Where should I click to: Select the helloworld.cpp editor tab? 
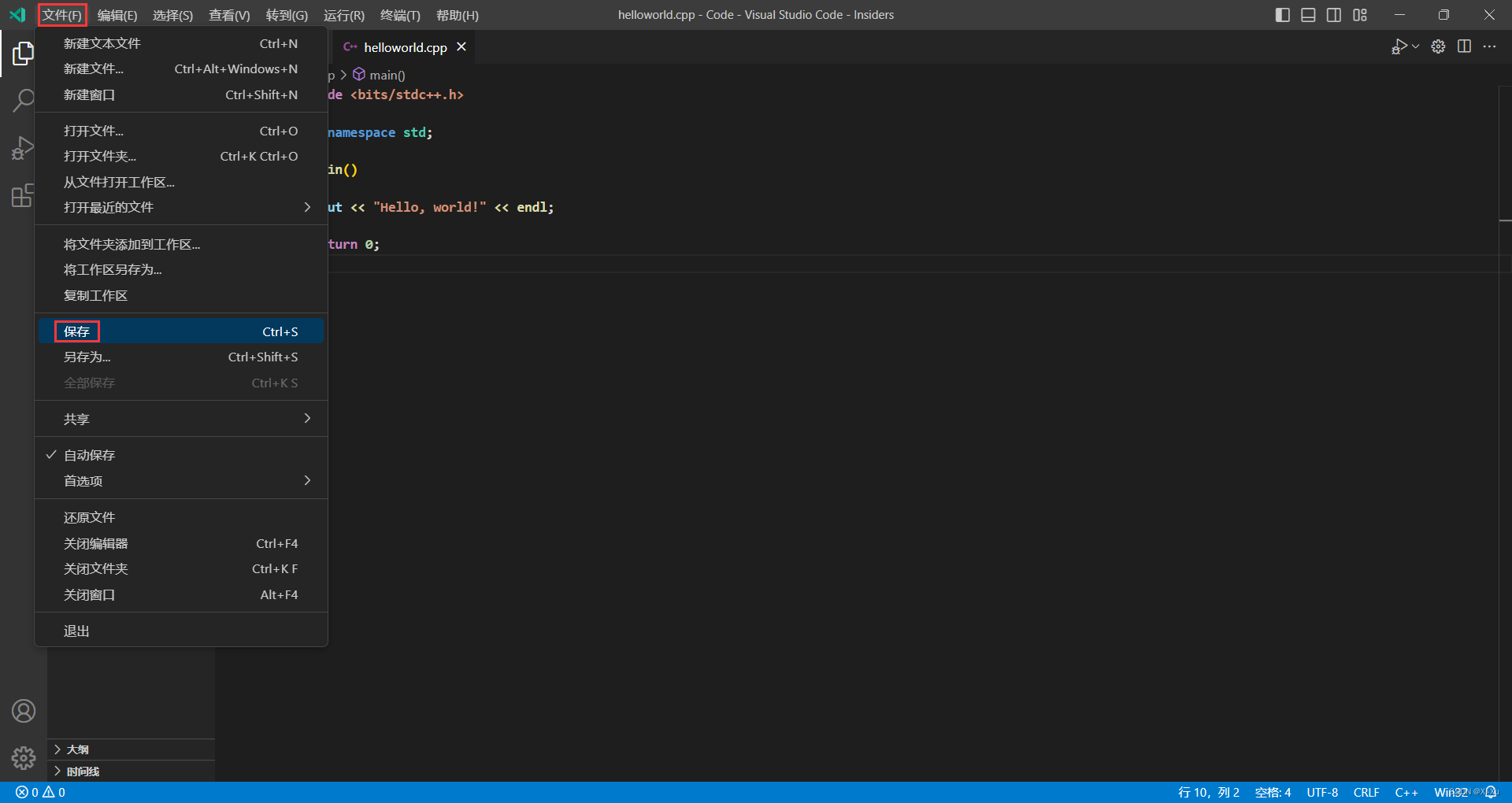coord(403,47)
